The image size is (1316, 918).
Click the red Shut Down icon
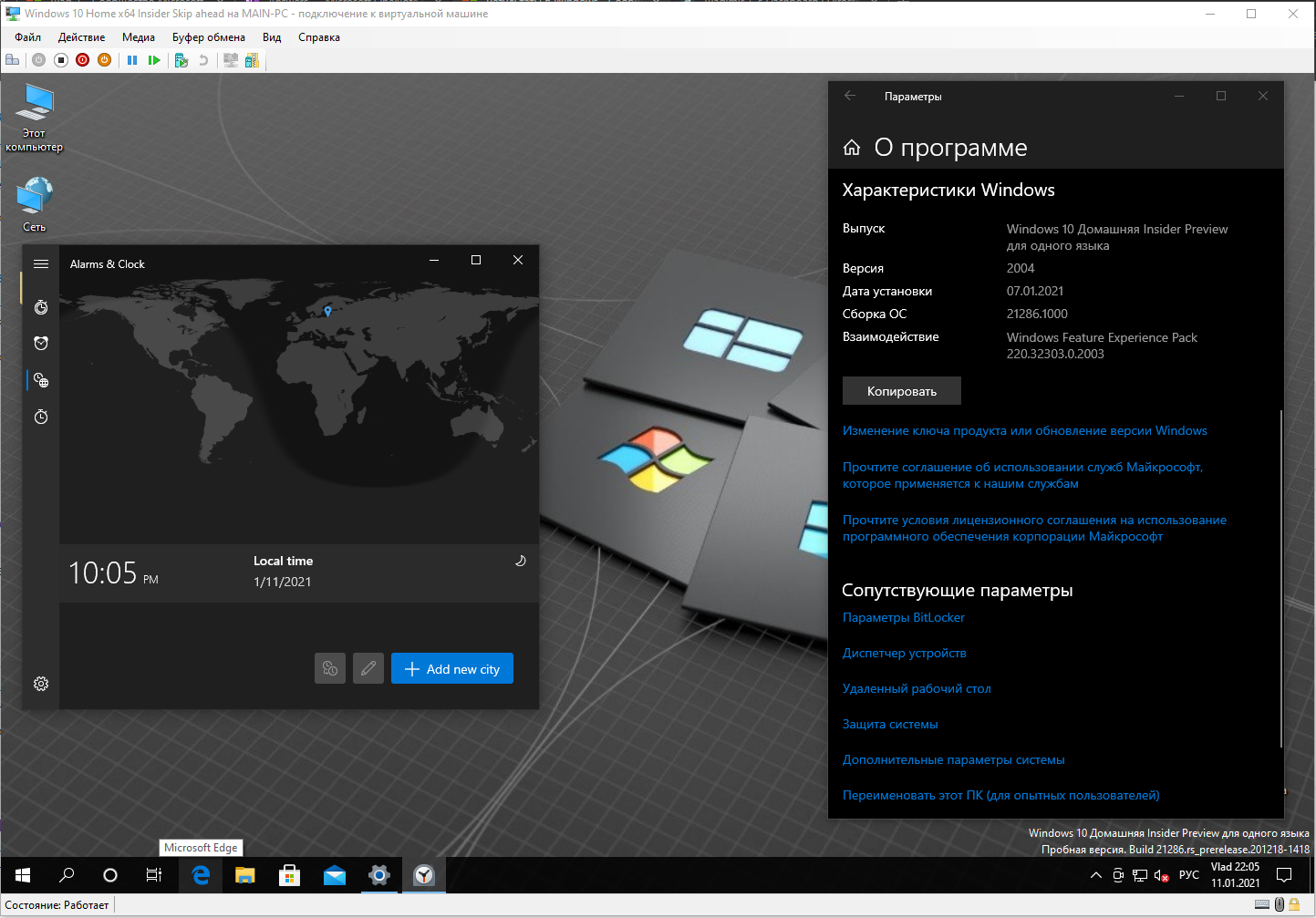[x=83, y=60]
